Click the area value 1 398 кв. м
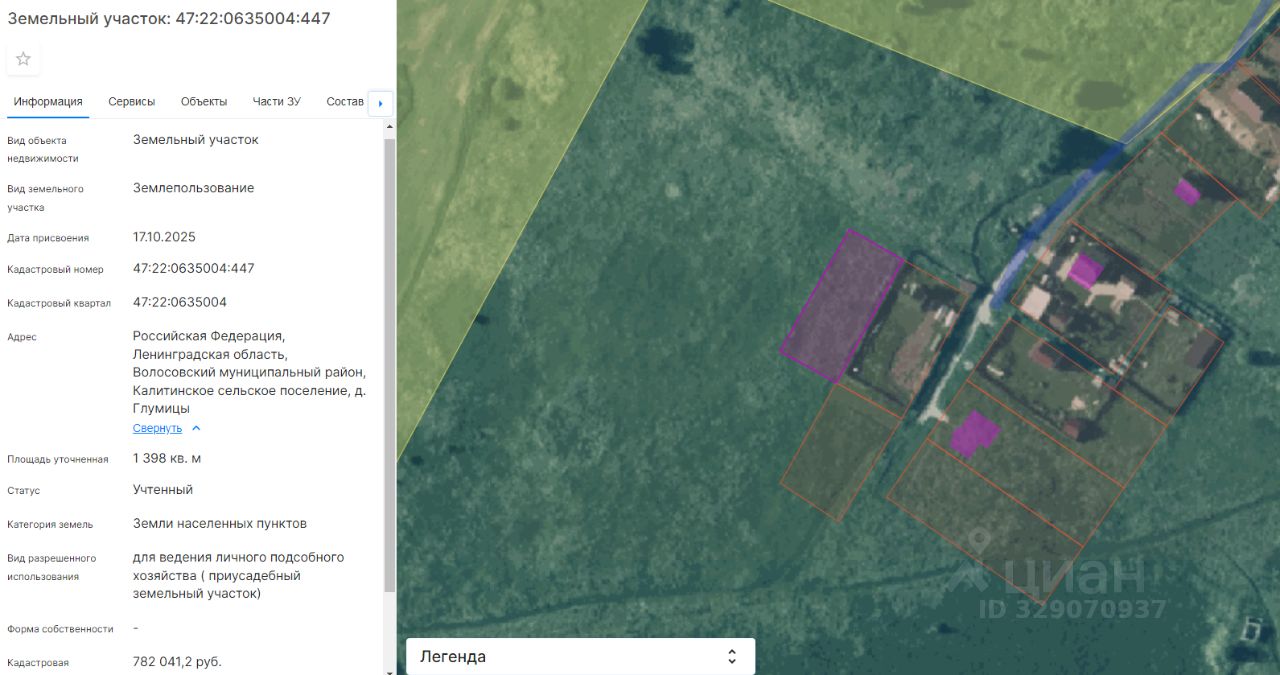This screenshot has height=675, width=1280. coord(167,458)
